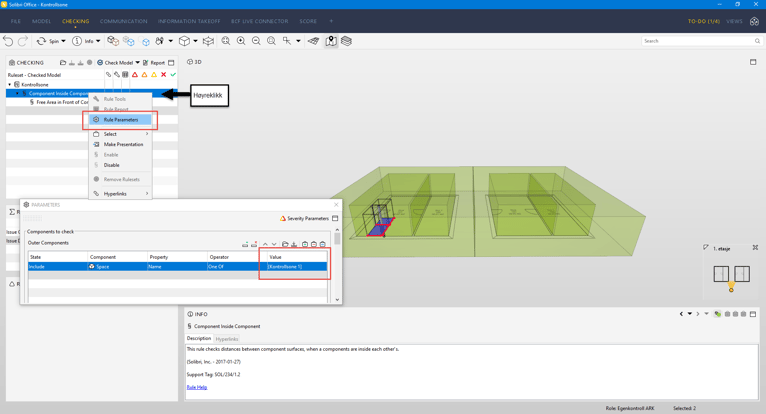Open rulesets folder icon in Checking panel

coord(63,63)
